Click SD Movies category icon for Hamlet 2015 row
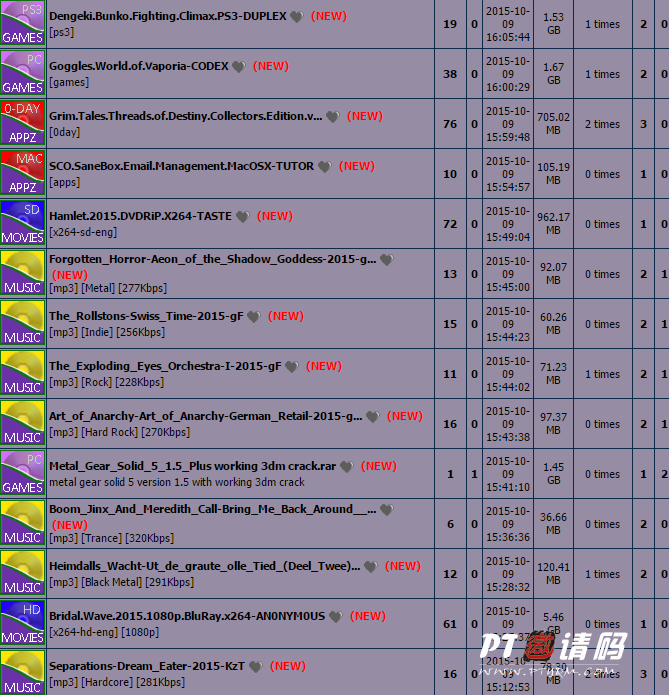Image resolution: width=669 pixels, height=695 pixels. (23, 223)
